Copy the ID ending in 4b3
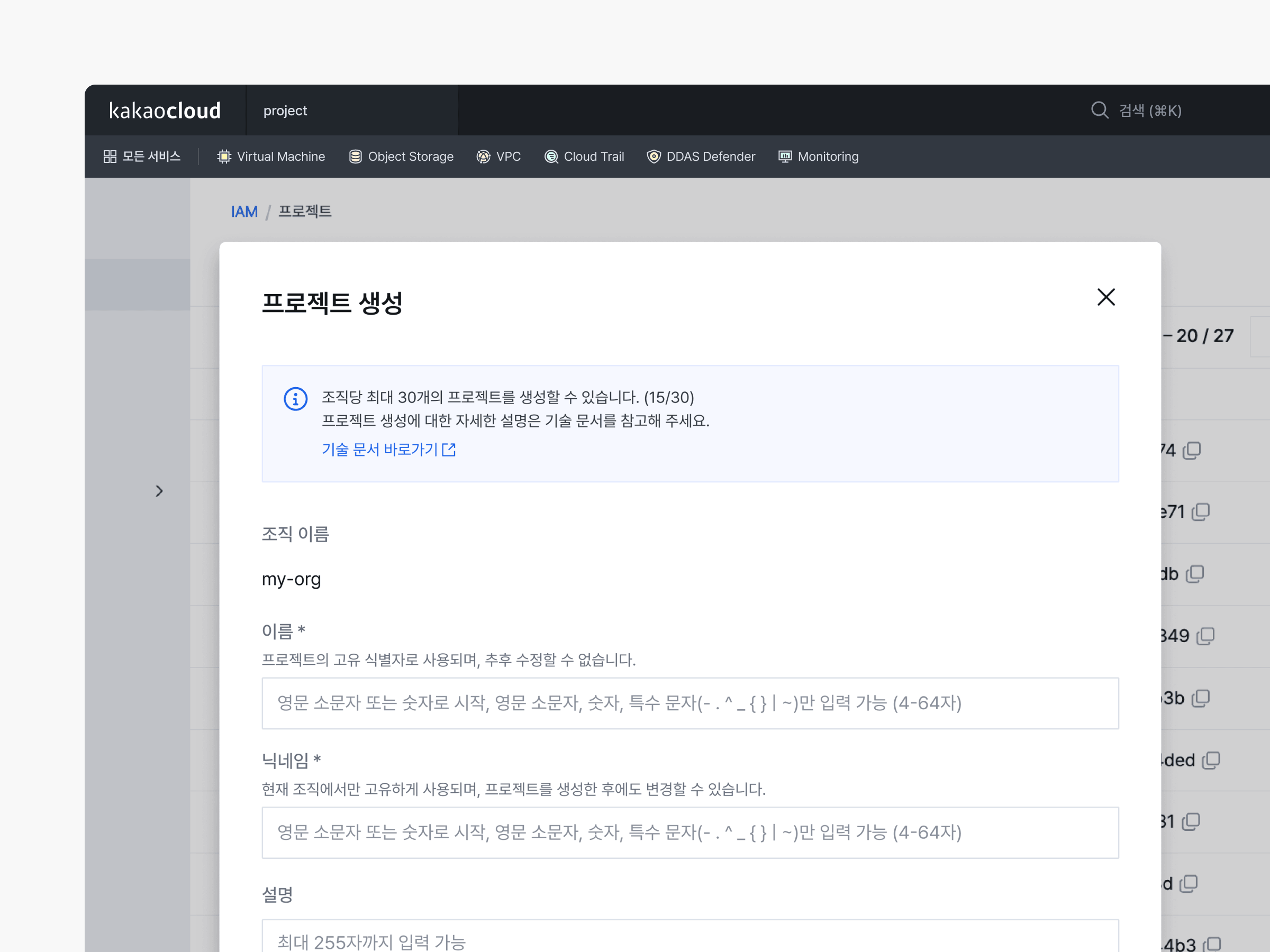 pyautogui.click(x=1211, y=944)
